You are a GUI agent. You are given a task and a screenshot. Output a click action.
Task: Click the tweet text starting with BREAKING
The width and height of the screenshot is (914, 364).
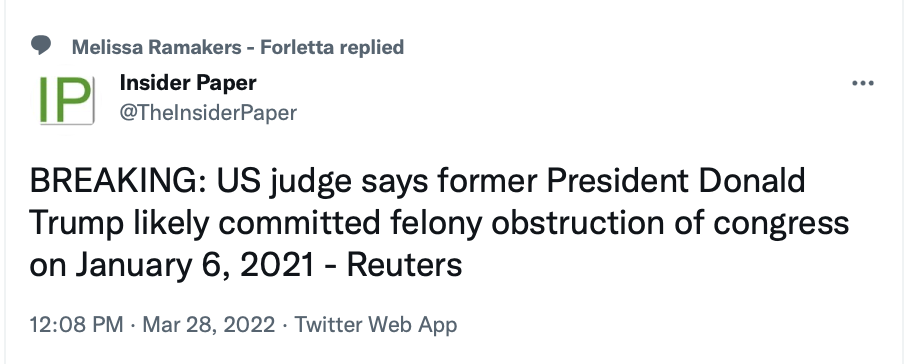(x=439, y=223)
